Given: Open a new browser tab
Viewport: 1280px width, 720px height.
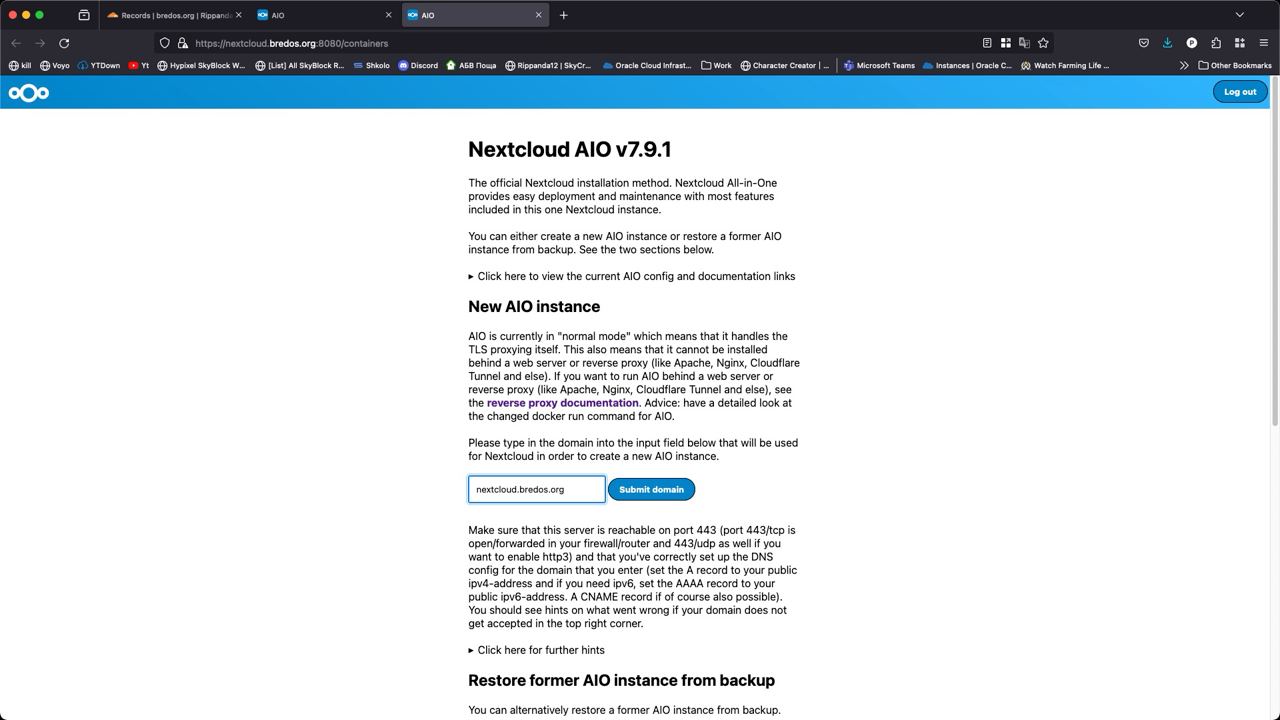Looking at the screenshot, I should tap(563, 15).
